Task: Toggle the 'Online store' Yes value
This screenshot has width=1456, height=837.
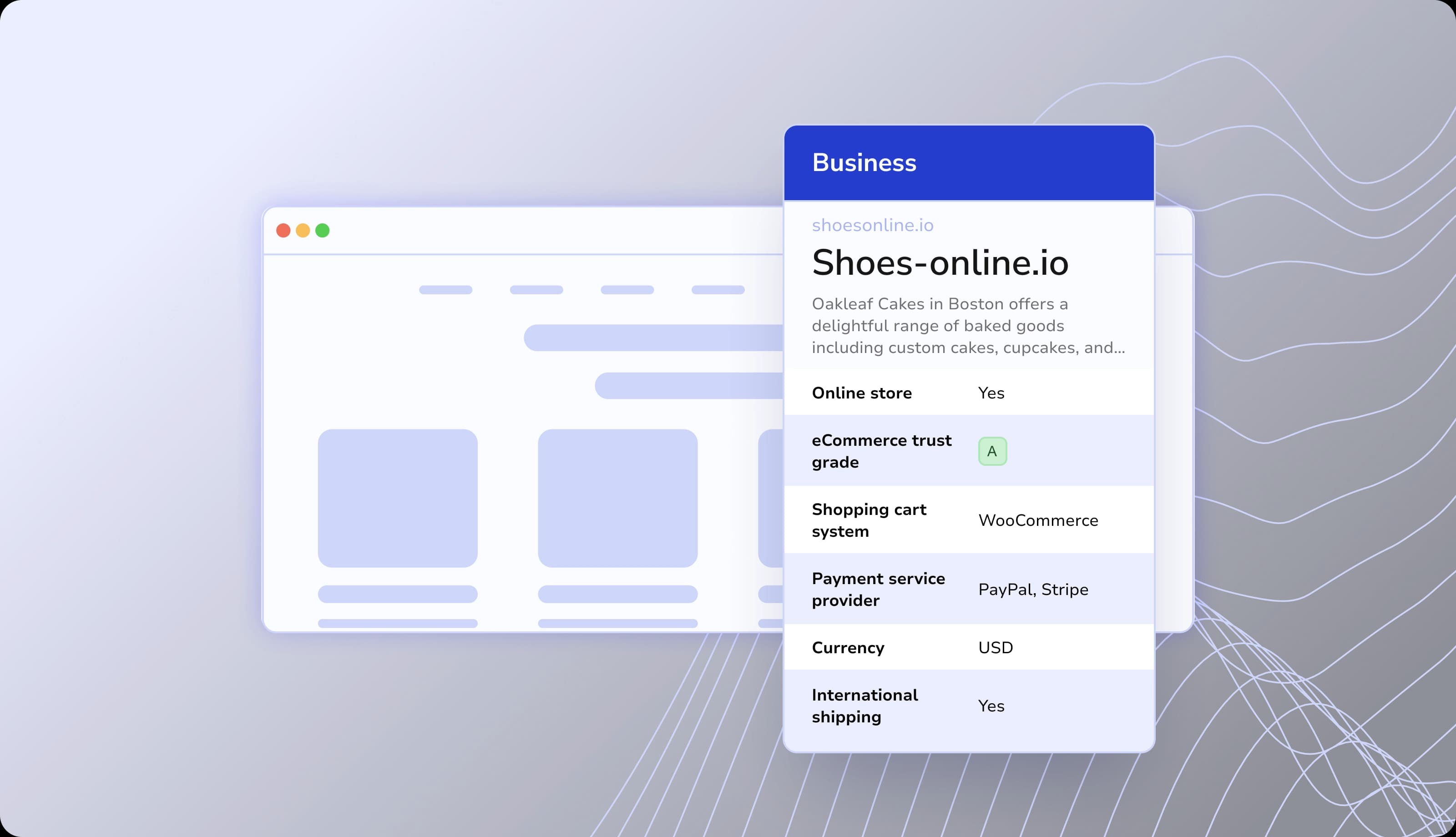Action: (x=991, y=393)
